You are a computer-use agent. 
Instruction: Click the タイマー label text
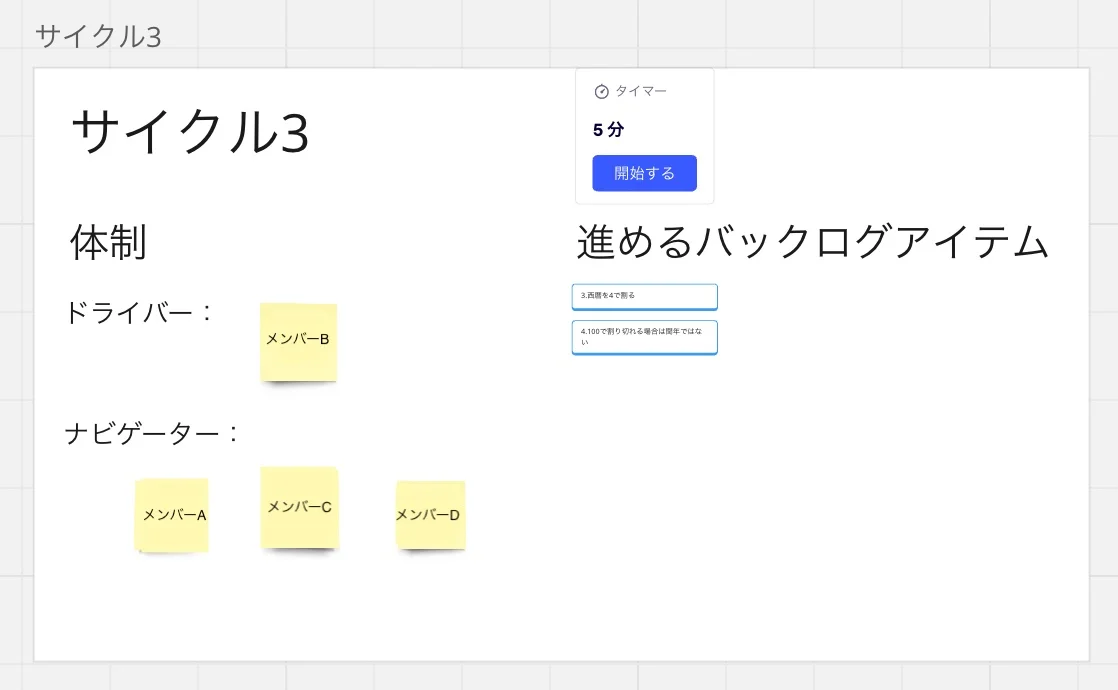641,91
